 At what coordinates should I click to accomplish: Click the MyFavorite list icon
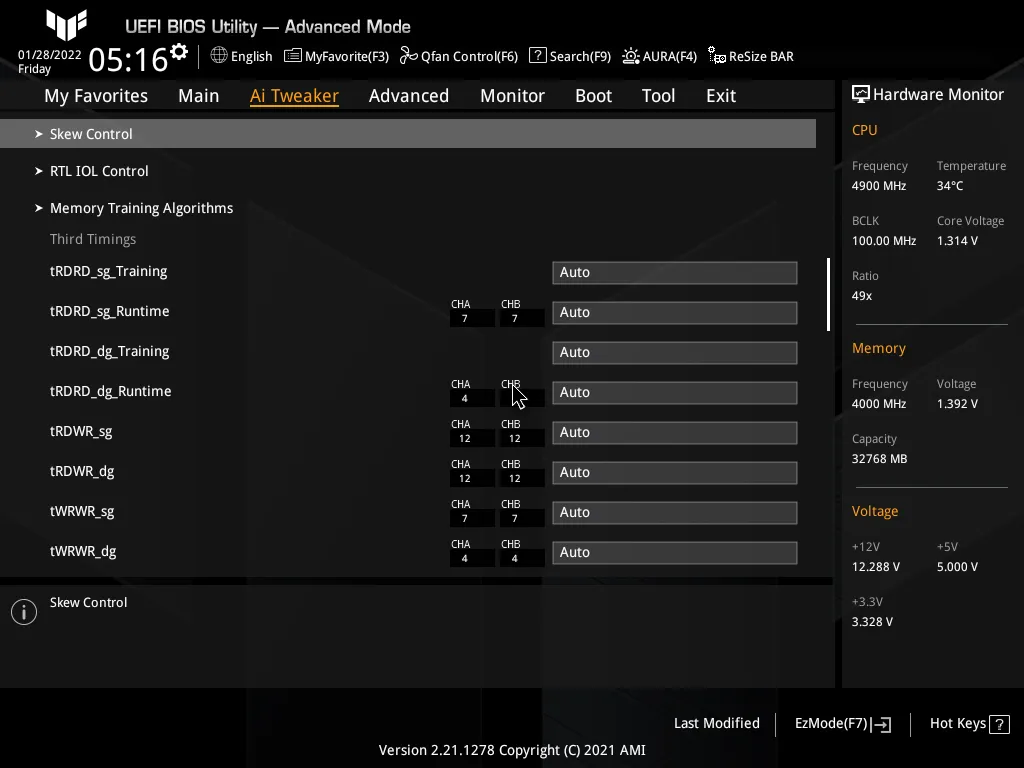[293, 56]
